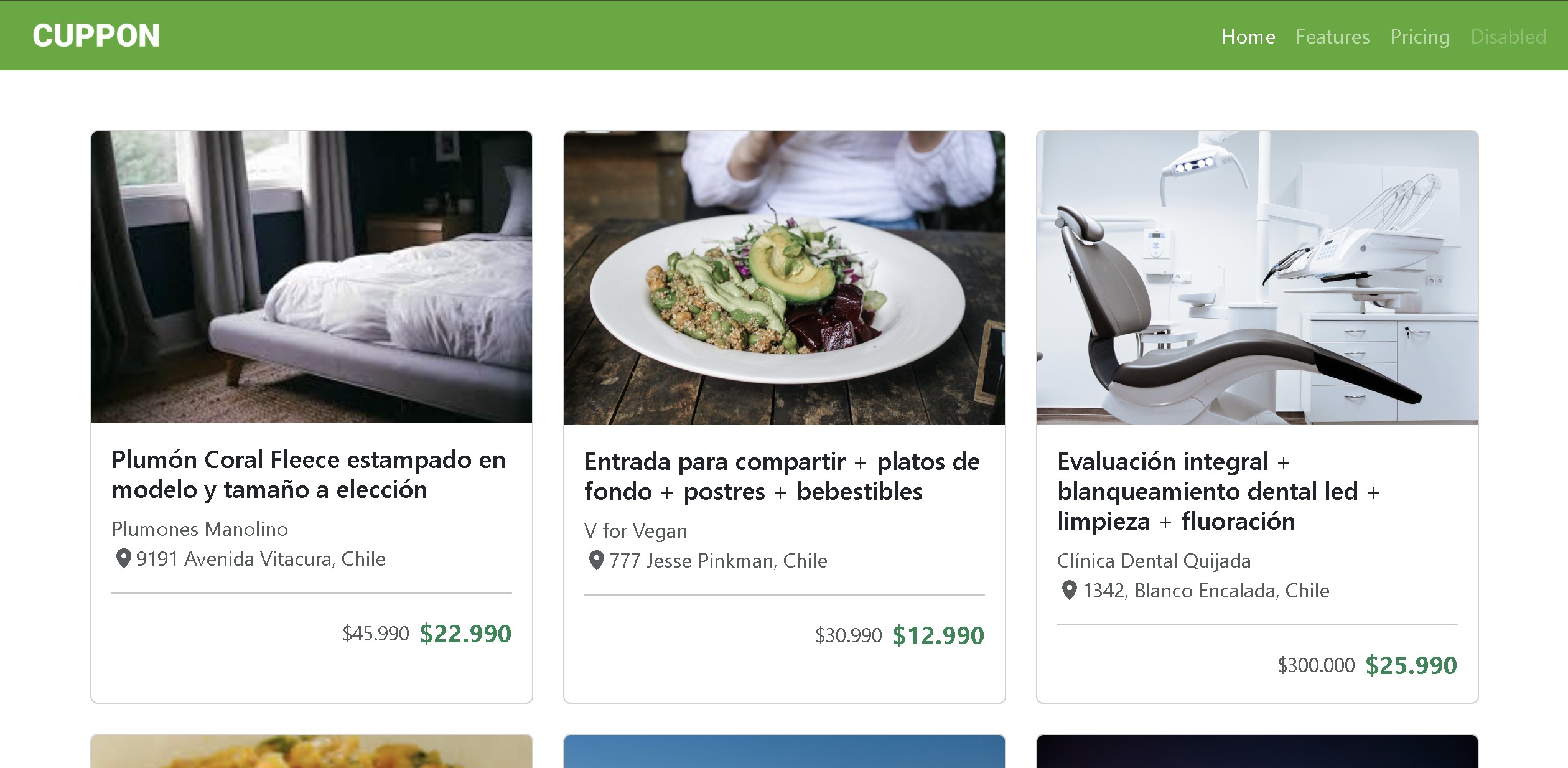
Task: Open the Home nav link
Action: pyautogui.click(x=1248, y=37)
